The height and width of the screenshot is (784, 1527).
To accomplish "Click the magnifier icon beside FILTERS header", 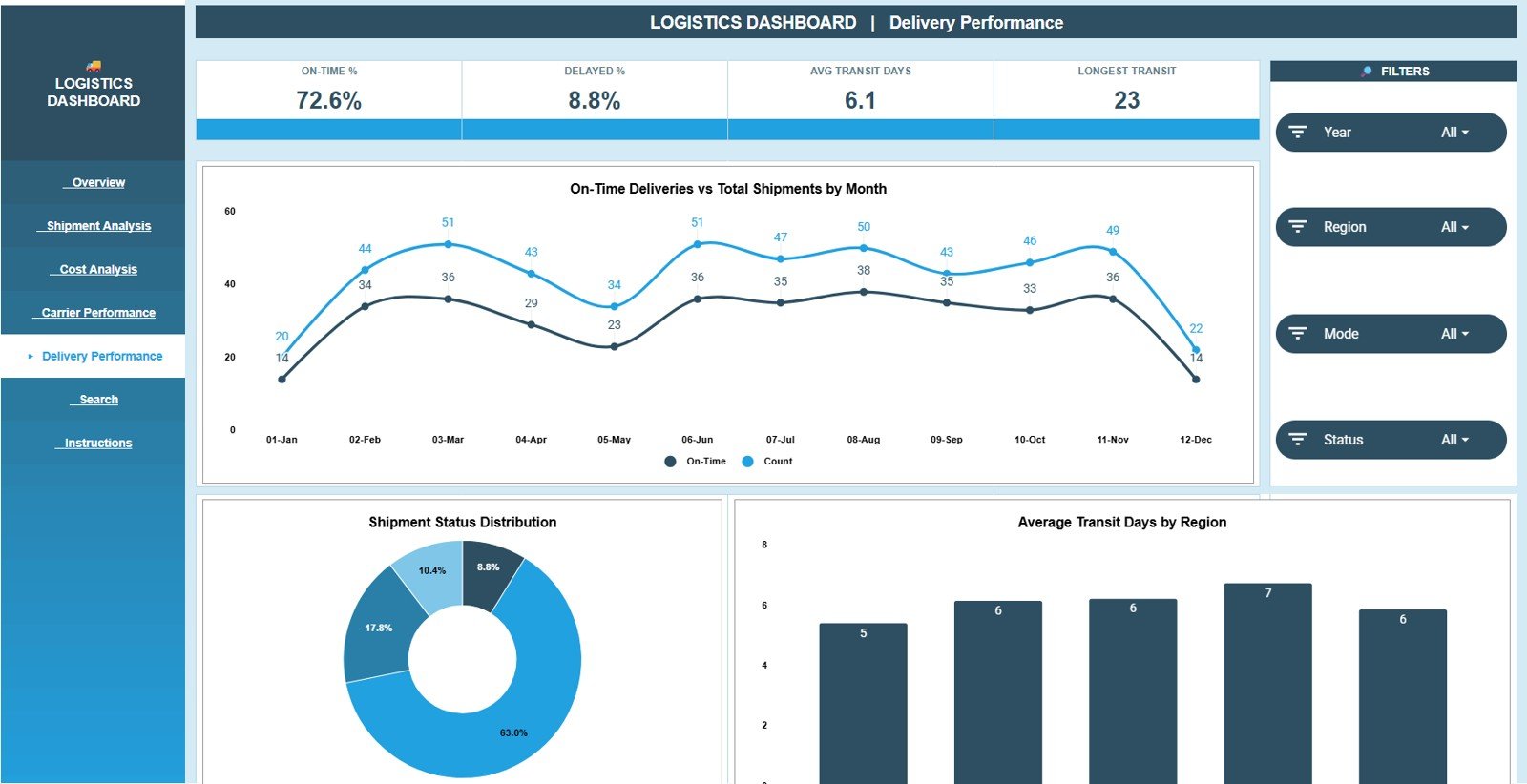I will 1367,72.
